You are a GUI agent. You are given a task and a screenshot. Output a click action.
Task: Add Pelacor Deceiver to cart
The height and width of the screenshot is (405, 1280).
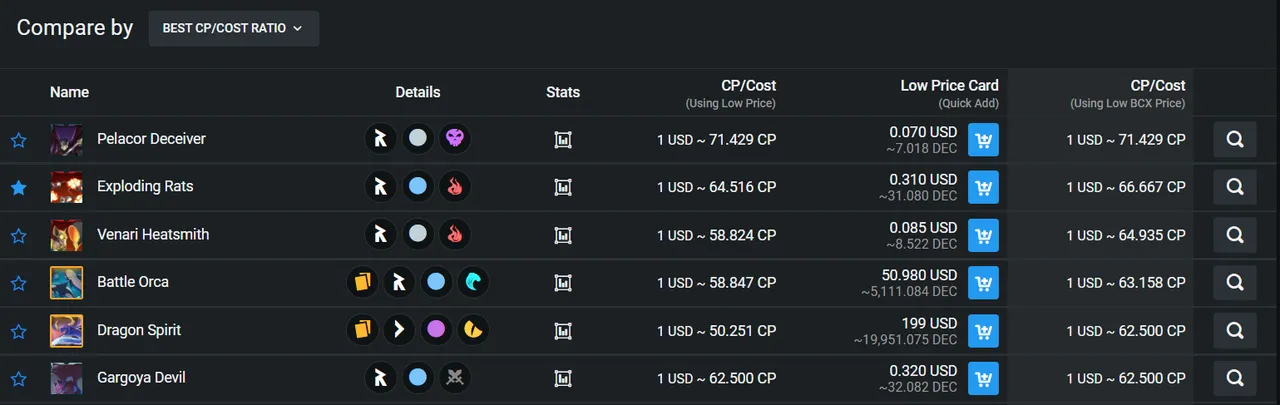(983, 140)
